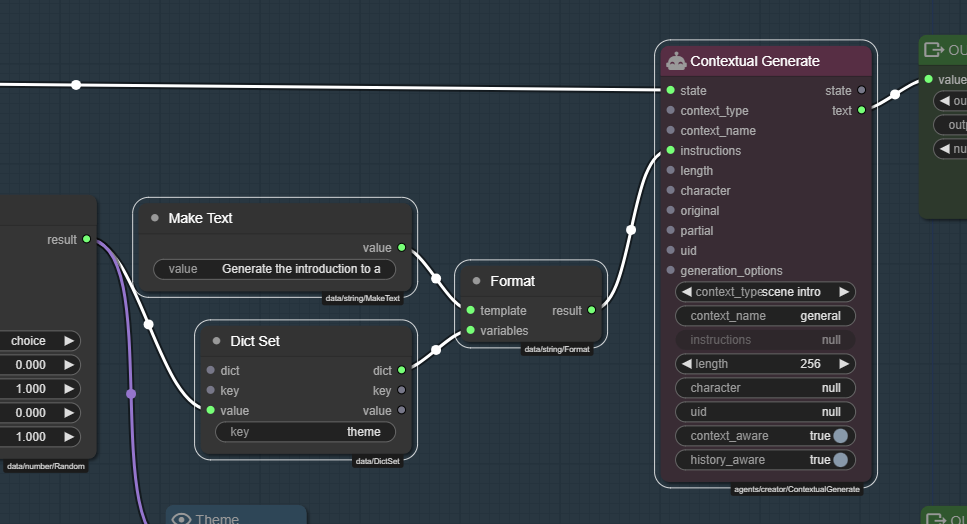The width and height of the screenshot is (967, 524).
Task: Click the output arrow icon on green node
Action: [934, 50]
